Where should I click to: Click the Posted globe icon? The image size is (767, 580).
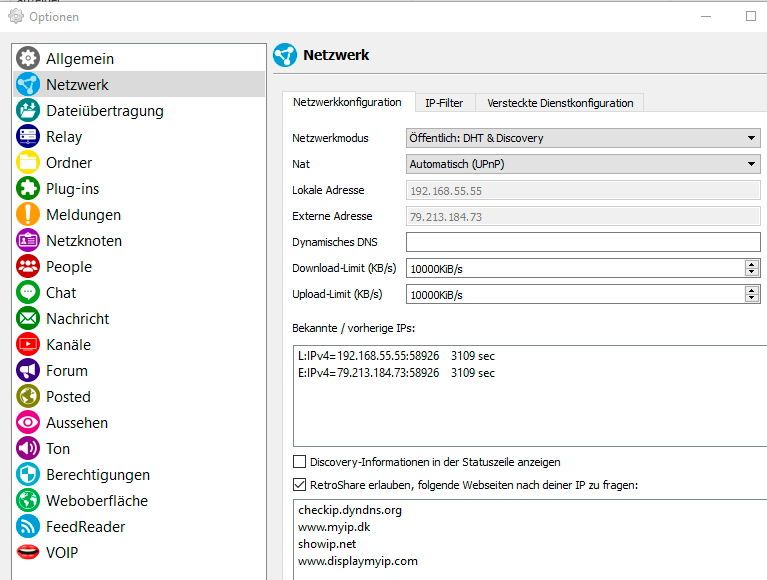[x=28, y=396]
